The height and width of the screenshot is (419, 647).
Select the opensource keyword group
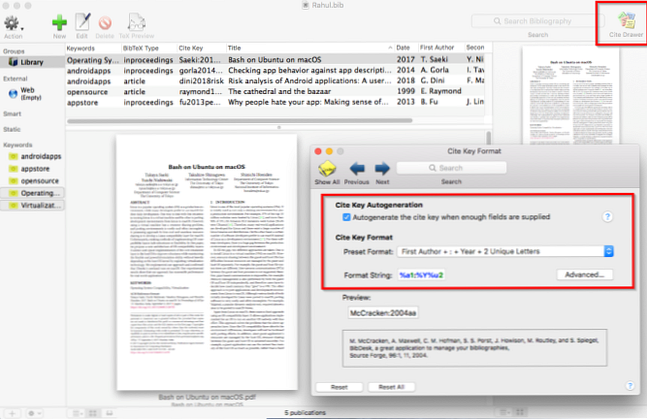33,181
